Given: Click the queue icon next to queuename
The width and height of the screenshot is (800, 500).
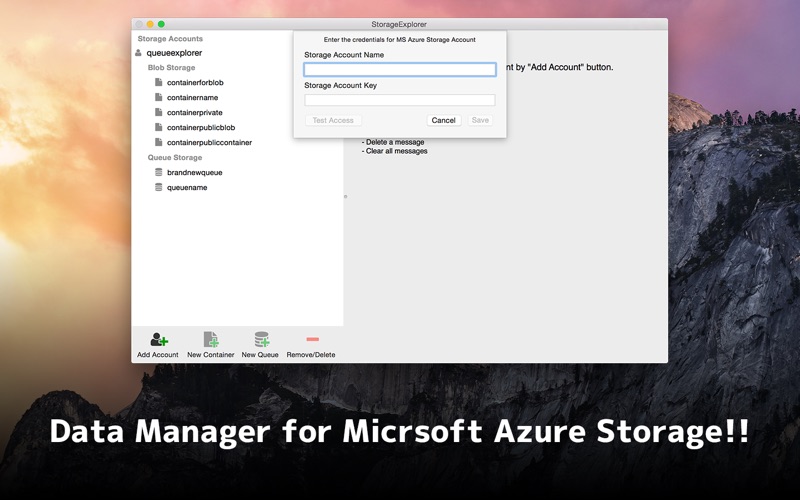Looking at the screenshot, I should click(x=159, y=187).
